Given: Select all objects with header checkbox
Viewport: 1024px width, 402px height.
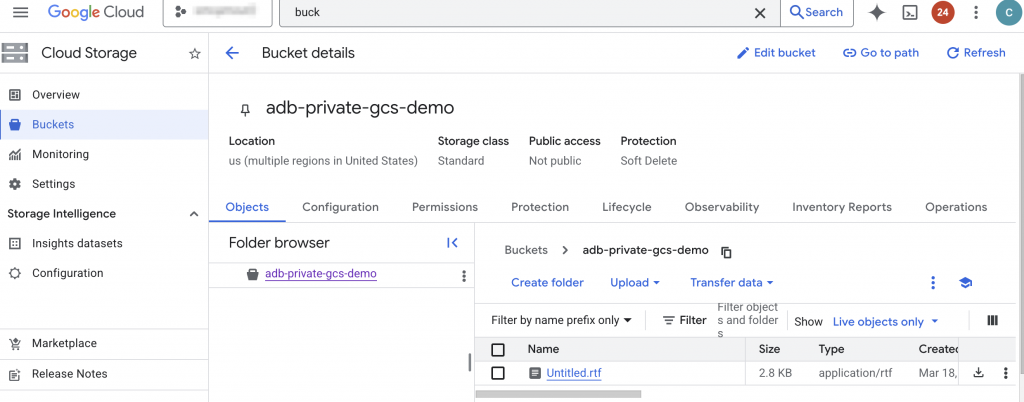Looking at the screenshot, I should tap(498, 350).
